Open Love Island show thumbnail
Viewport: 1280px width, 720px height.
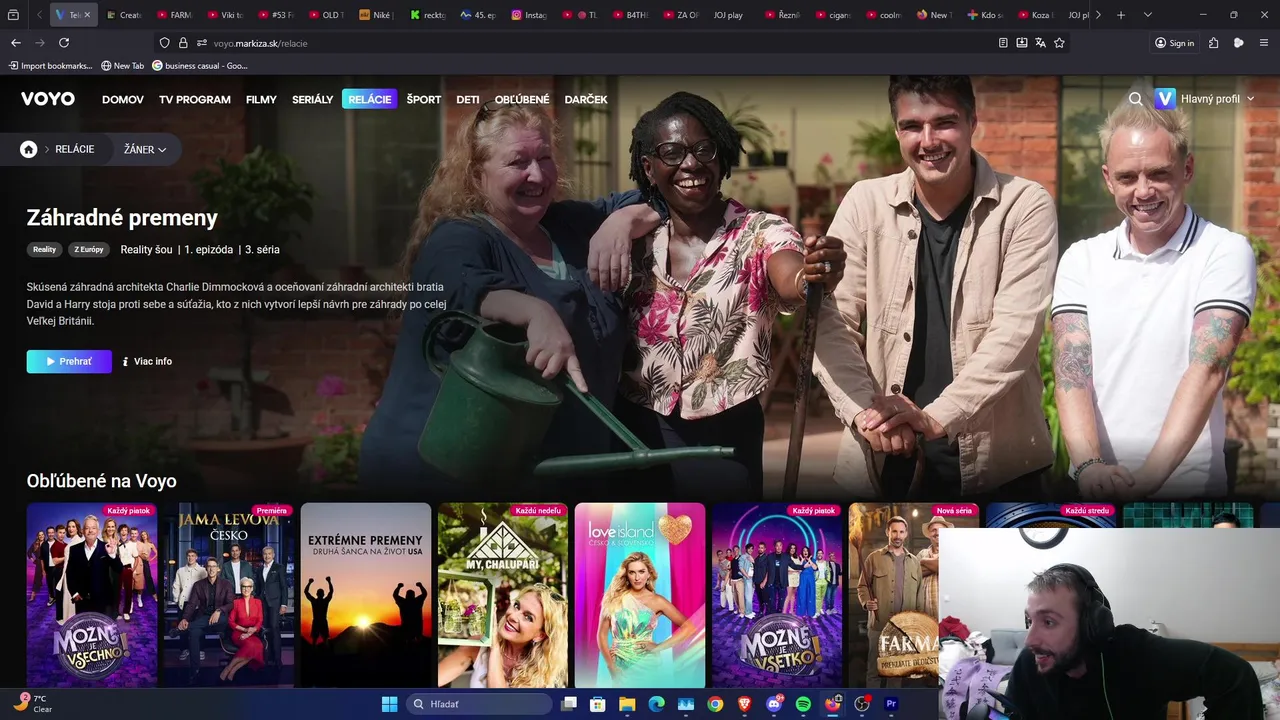point(640,595)
